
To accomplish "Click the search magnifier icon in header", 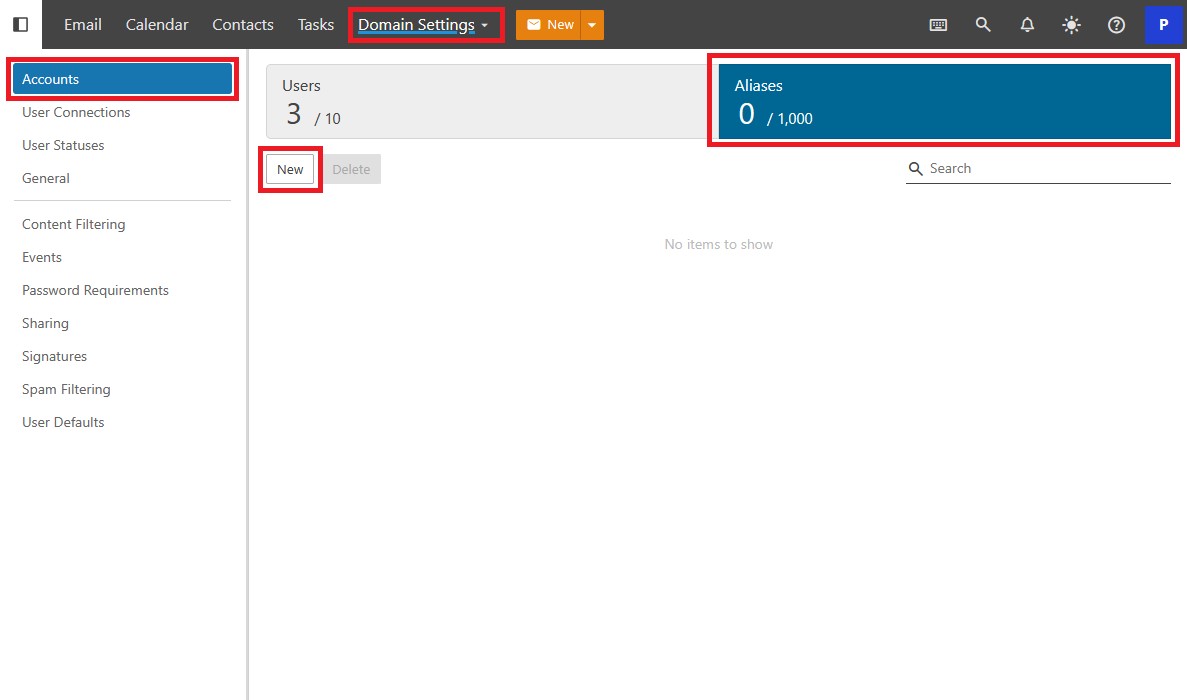I will (x=983, y=25).
